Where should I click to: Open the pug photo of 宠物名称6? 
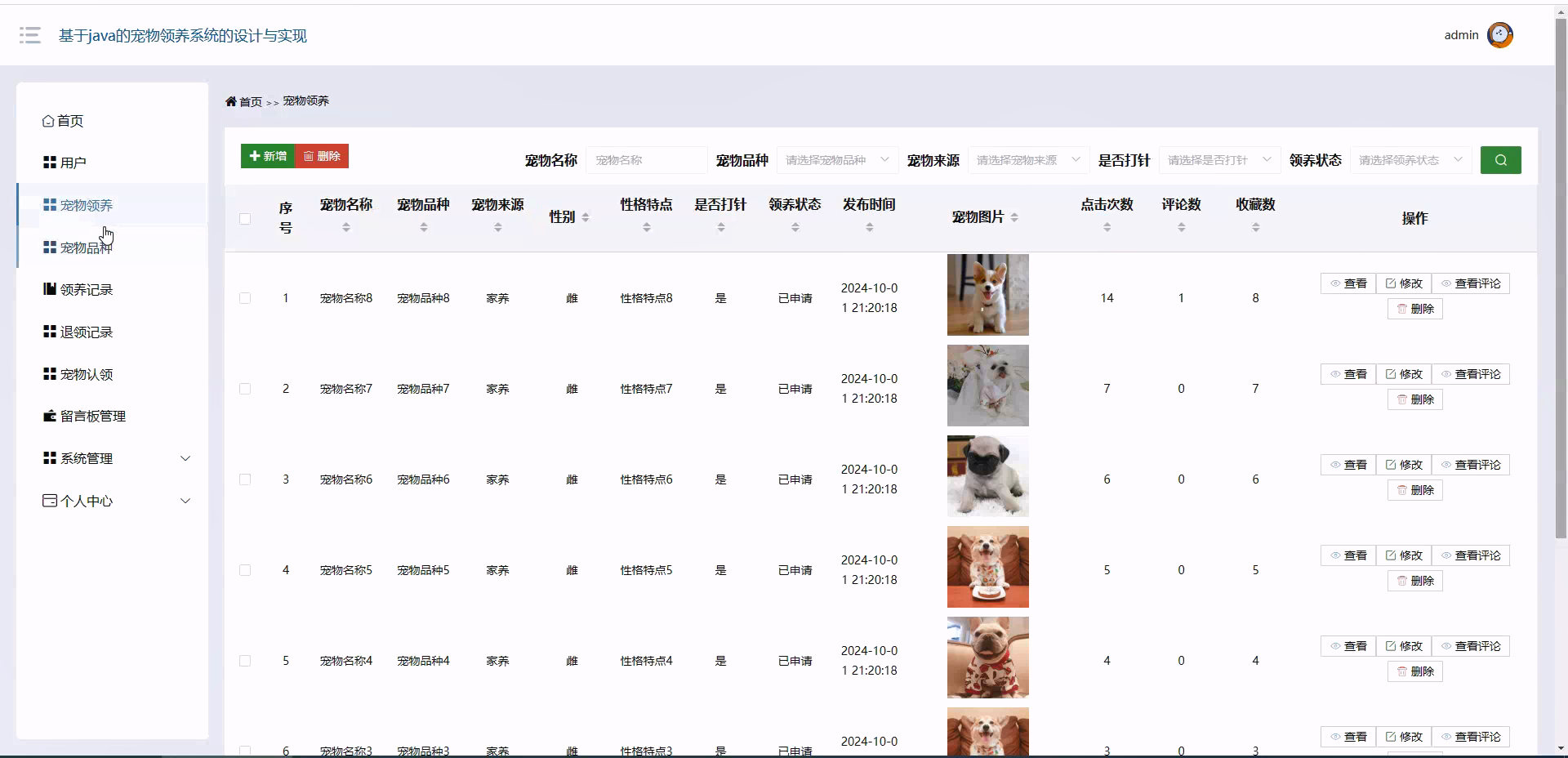point(988,476)
